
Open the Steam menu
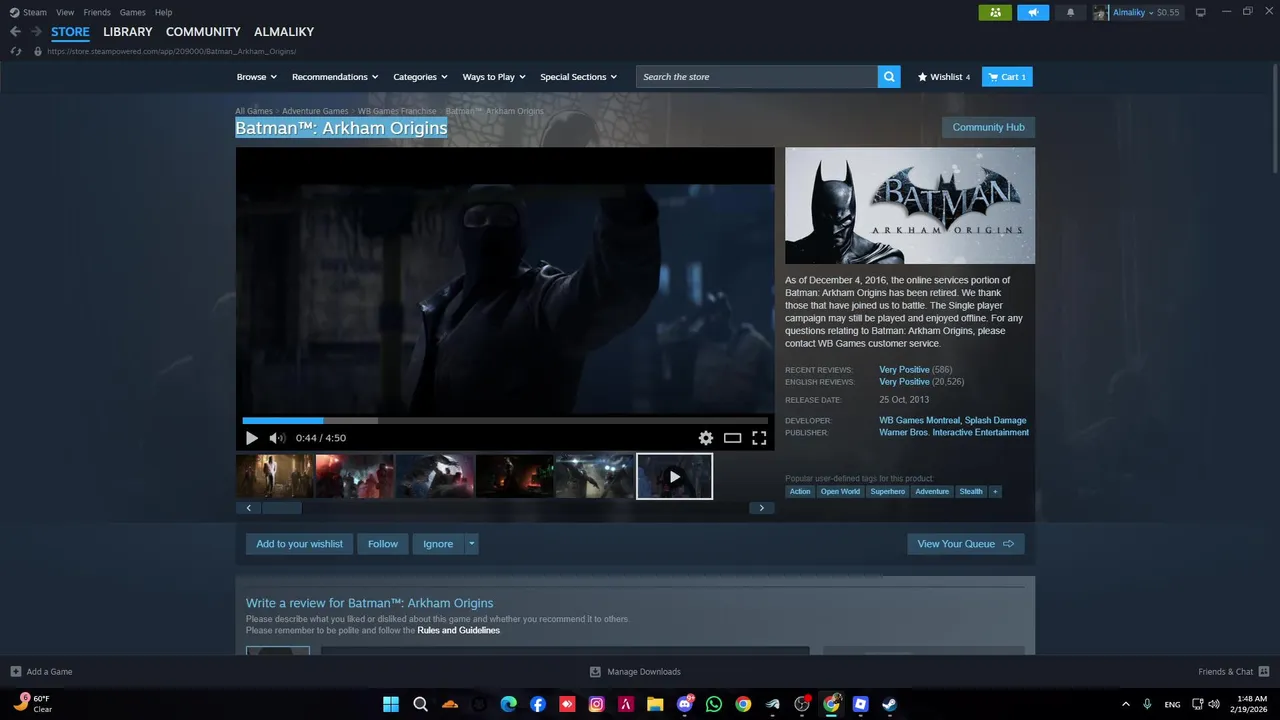[28, 12]
